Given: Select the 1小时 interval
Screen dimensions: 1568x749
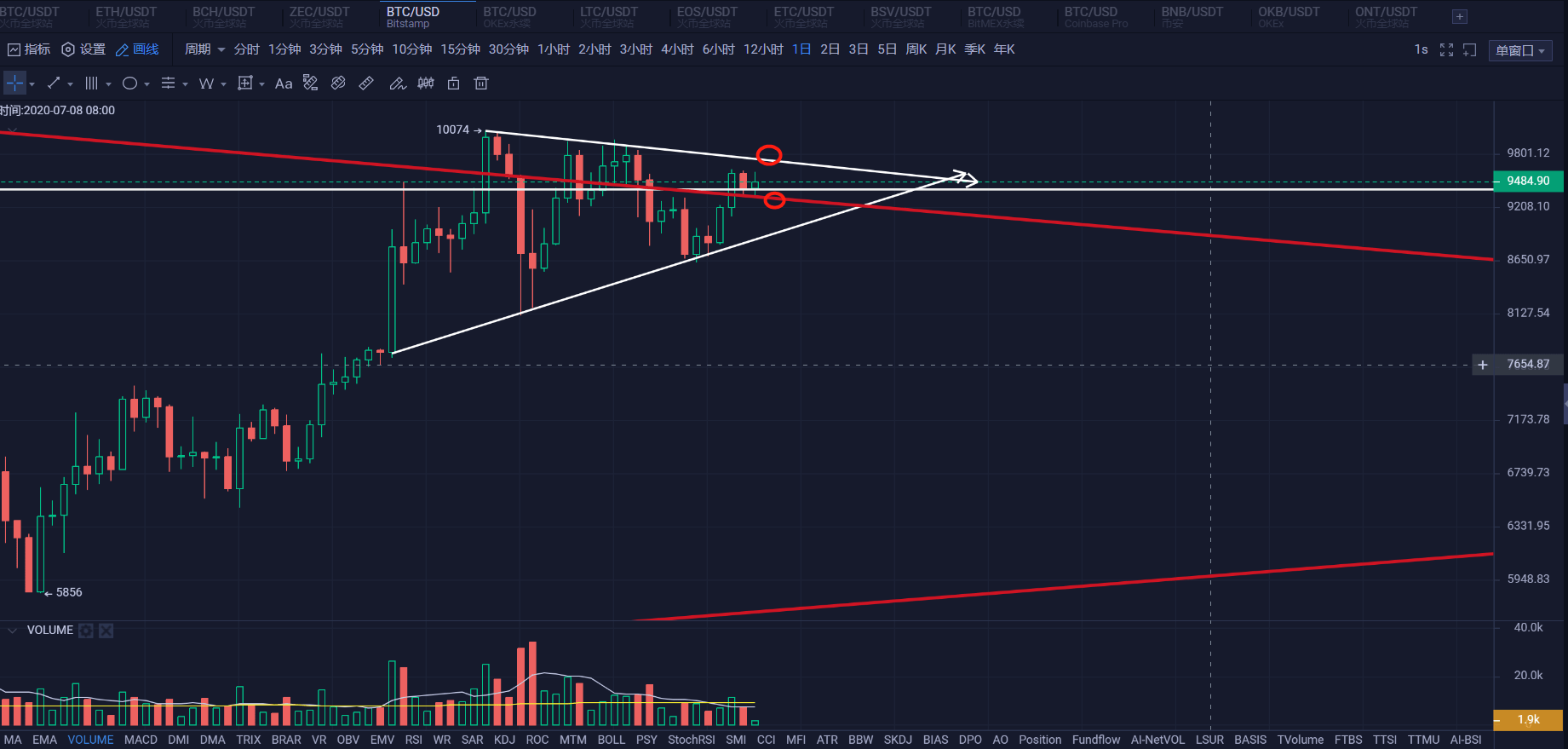Looking at the screenshot, I should click(553, 49).
